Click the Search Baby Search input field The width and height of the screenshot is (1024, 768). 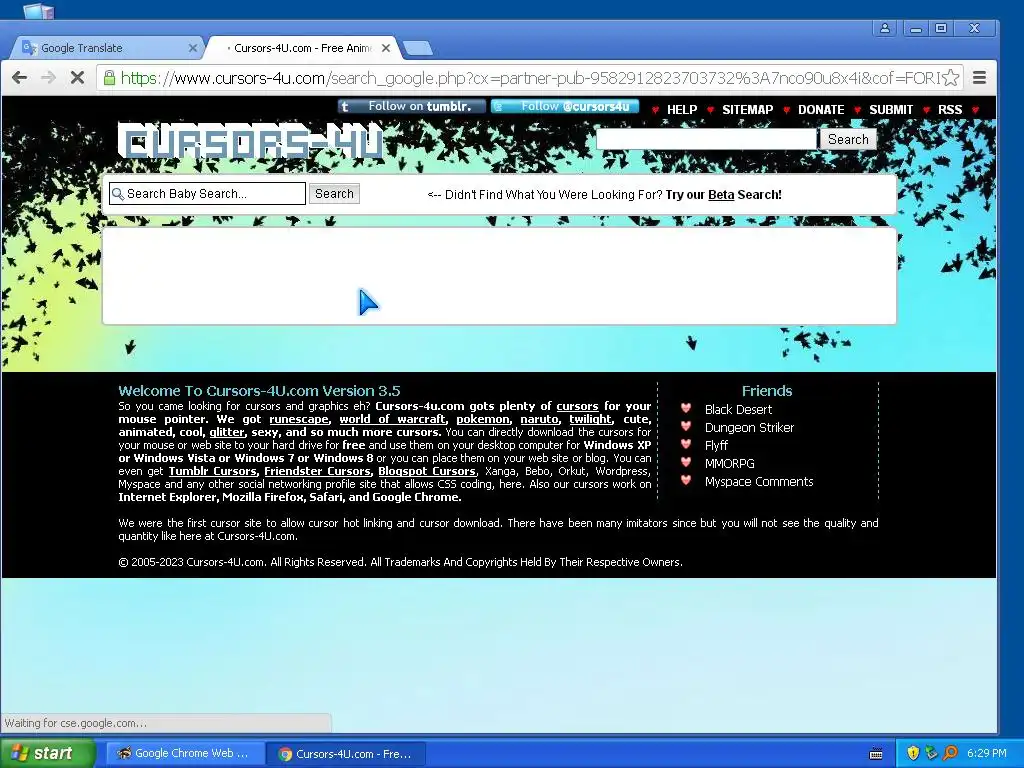[x=207, y=193]
